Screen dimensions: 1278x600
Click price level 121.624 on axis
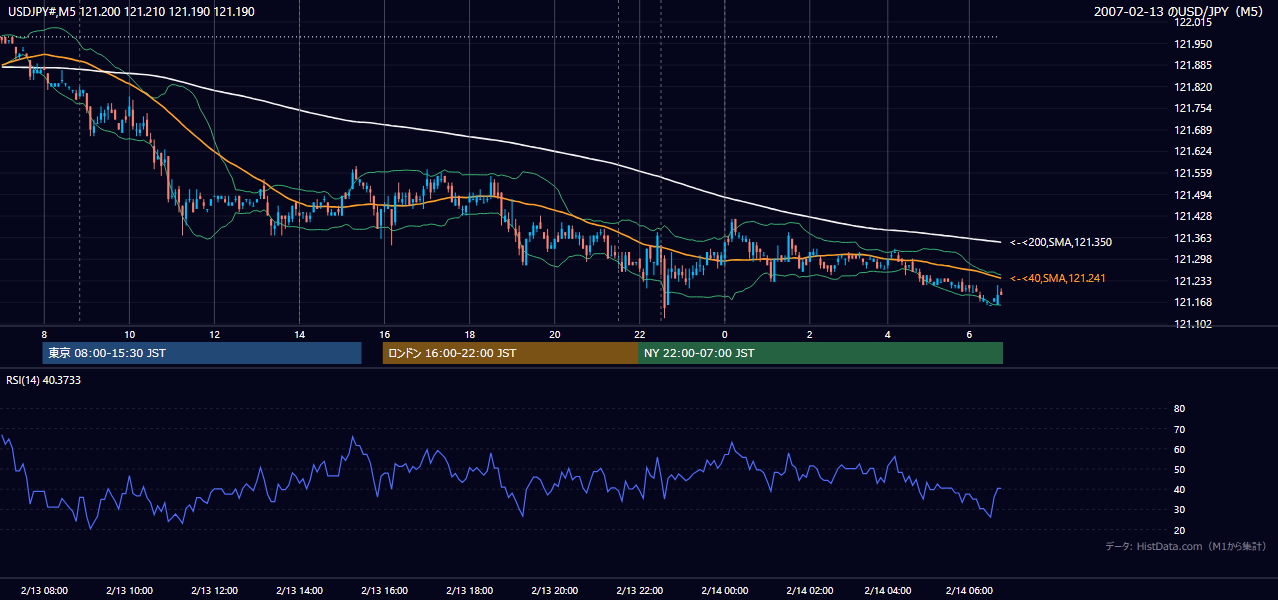tap(1192, 152)
